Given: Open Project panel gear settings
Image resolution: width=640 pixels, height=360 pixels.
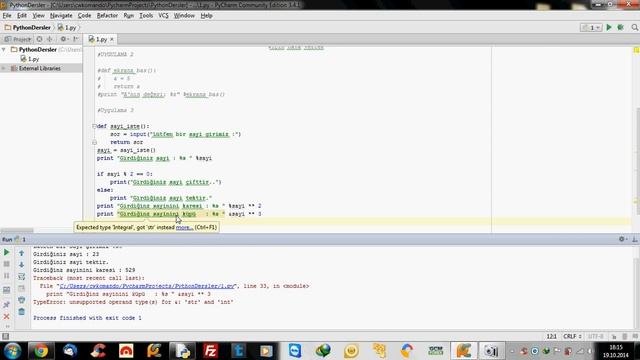Looking at the screenshot, I should click(63, 39).
